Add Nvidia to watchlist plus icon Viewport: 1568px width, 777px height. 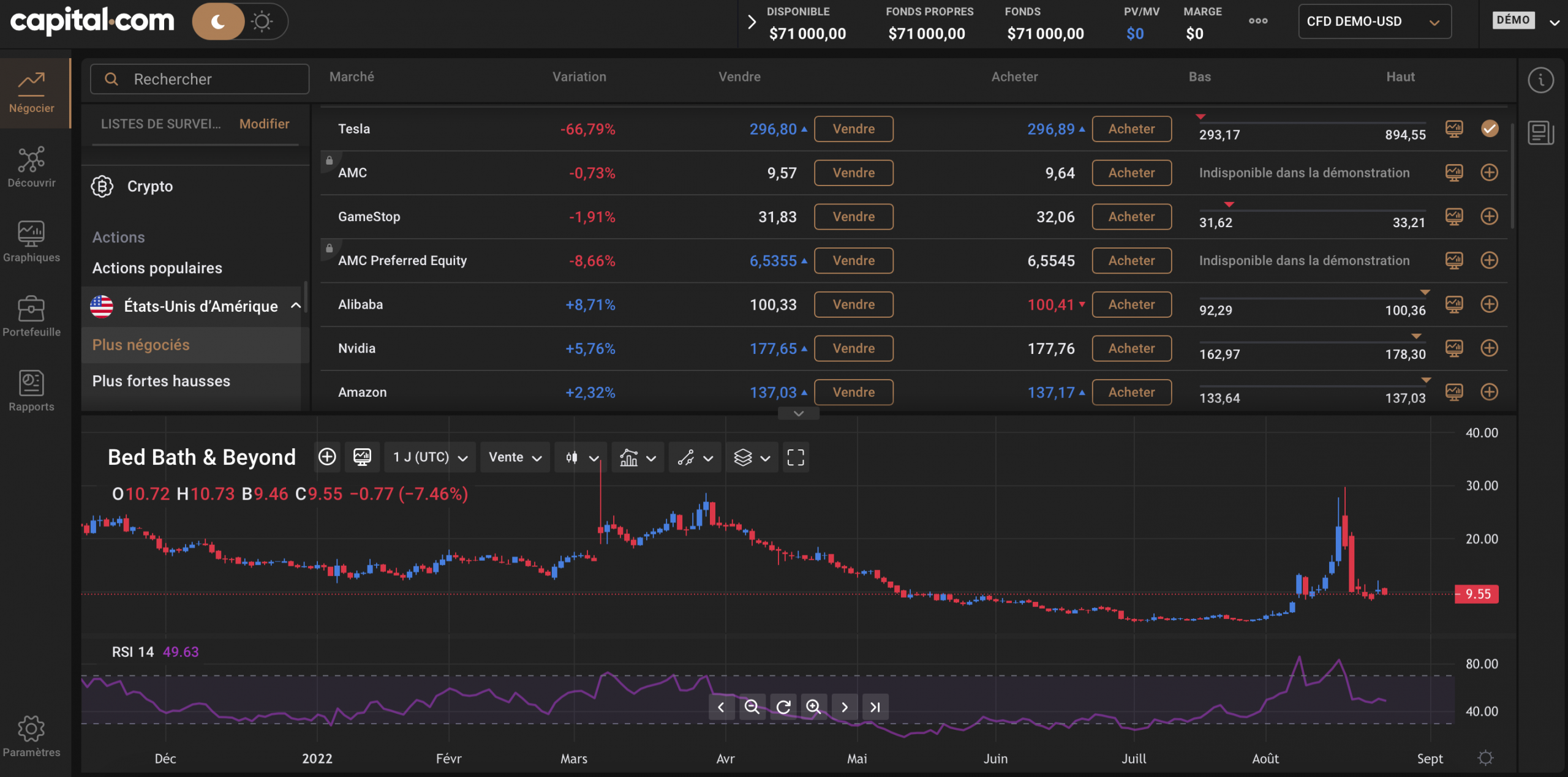1490,348
